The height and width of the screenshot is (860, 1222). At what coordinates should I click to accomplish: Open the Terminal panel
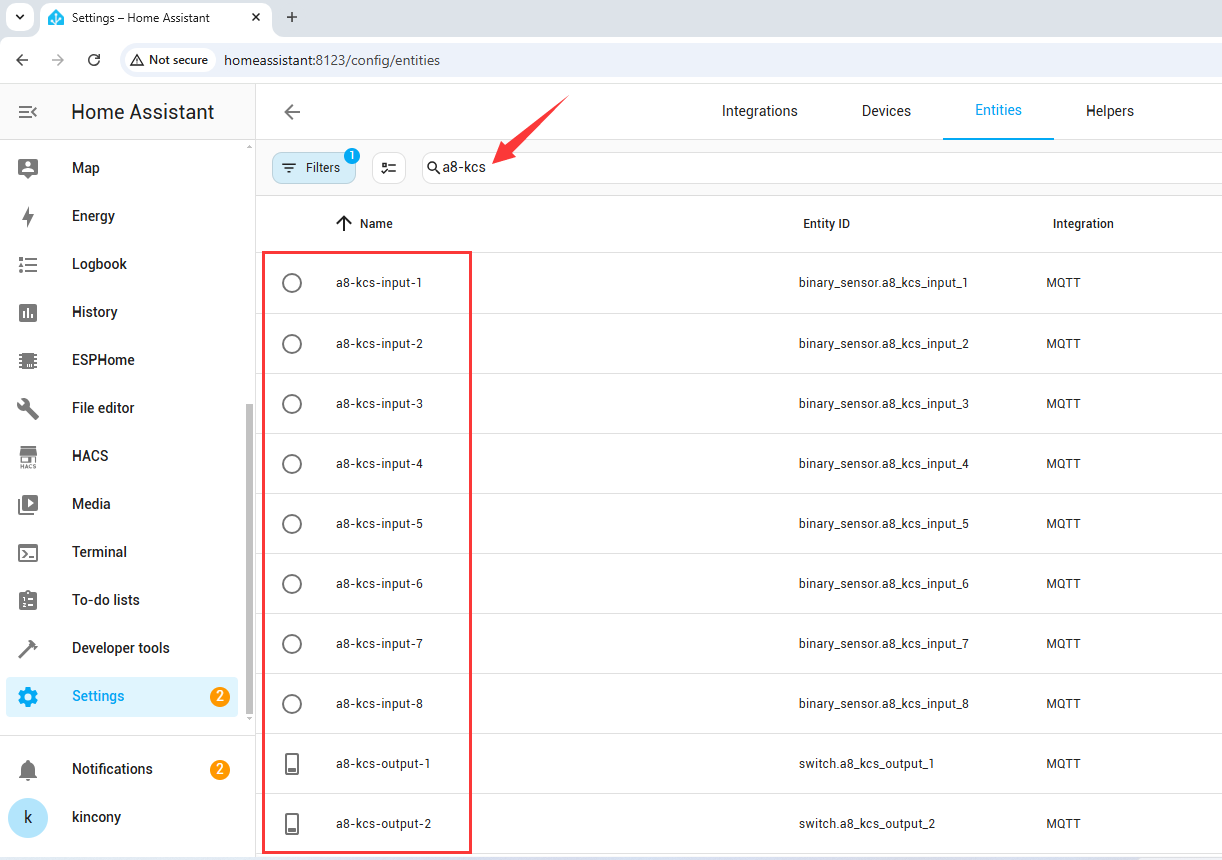click(99, 552)
